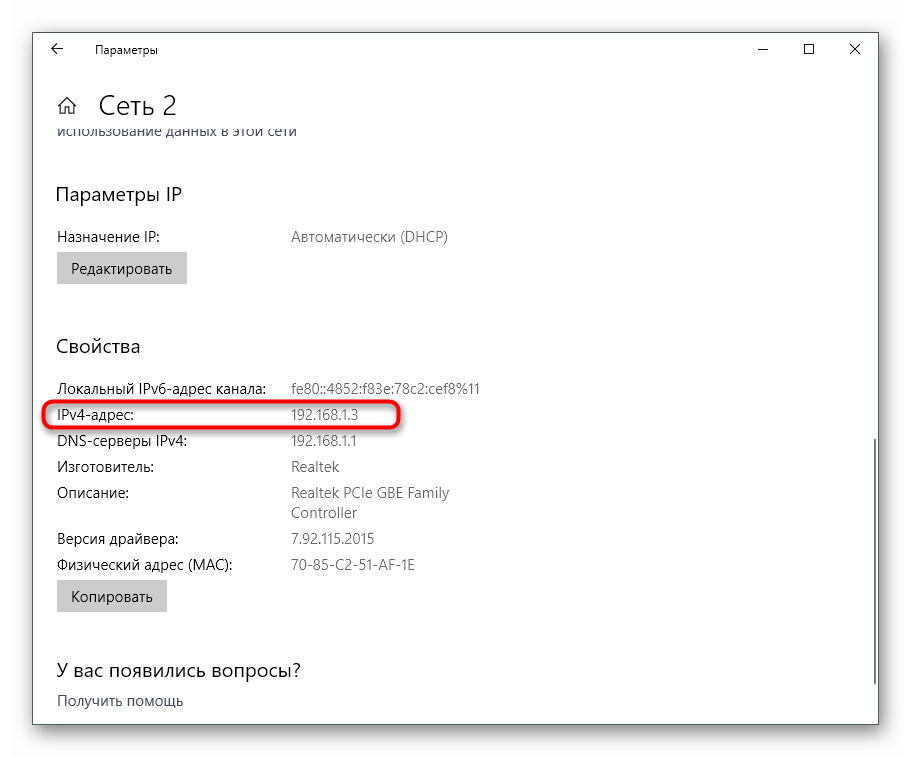Click the Назначение IP label
Image resolution: width=911 pixels, height=757 pixels.
pos(108,237)
